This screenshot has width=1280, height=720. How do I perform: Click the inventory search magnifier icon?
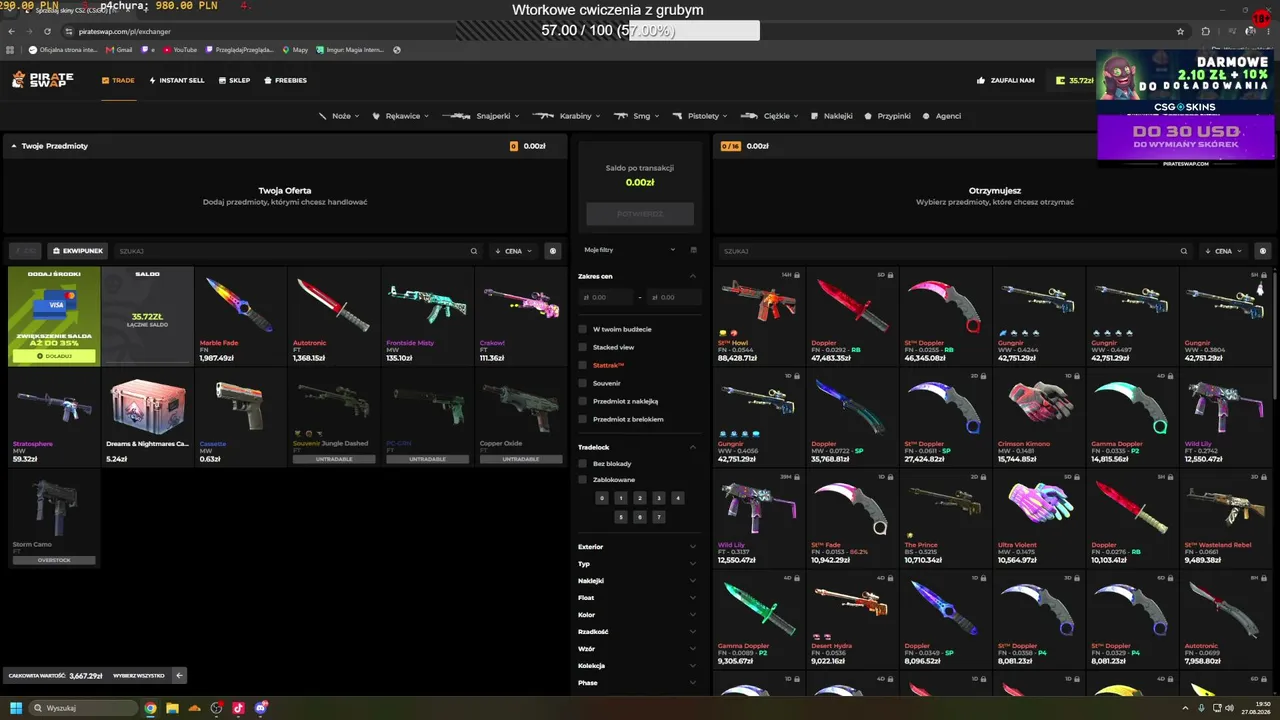click(474, 251)
